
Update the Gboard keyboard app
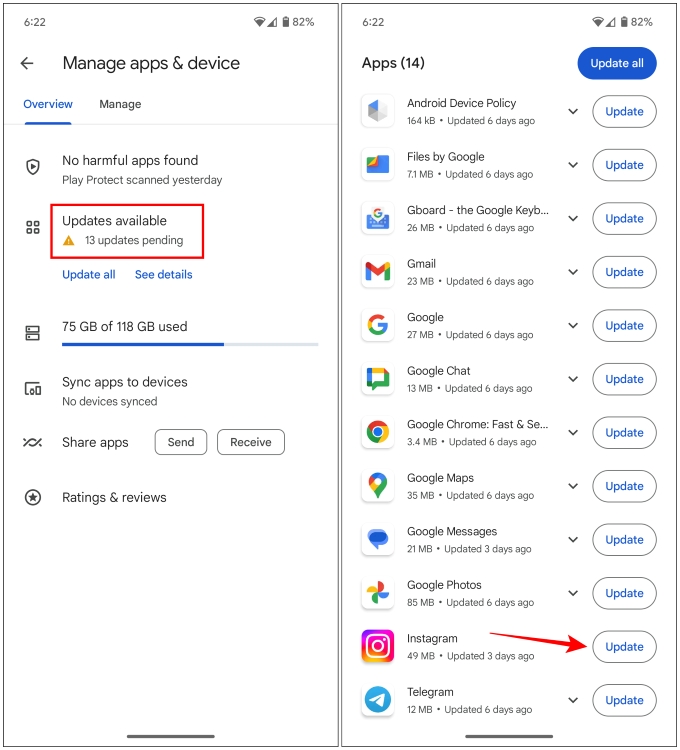pos(624,218)
